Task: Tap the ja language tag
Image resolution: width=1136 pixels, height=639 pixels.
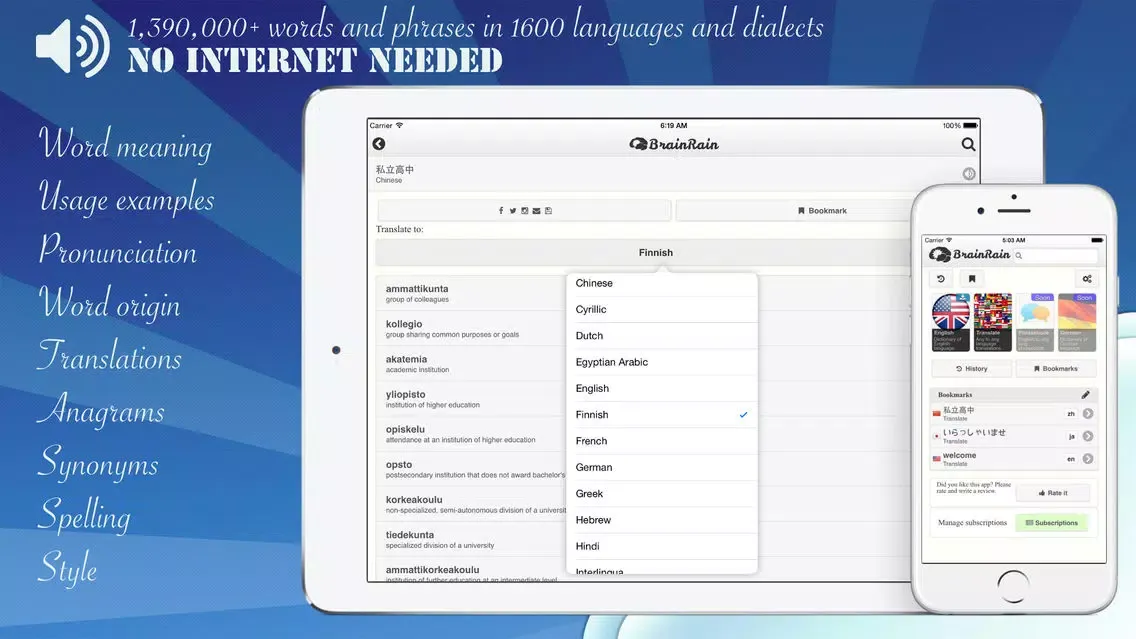Action: 1071,436
